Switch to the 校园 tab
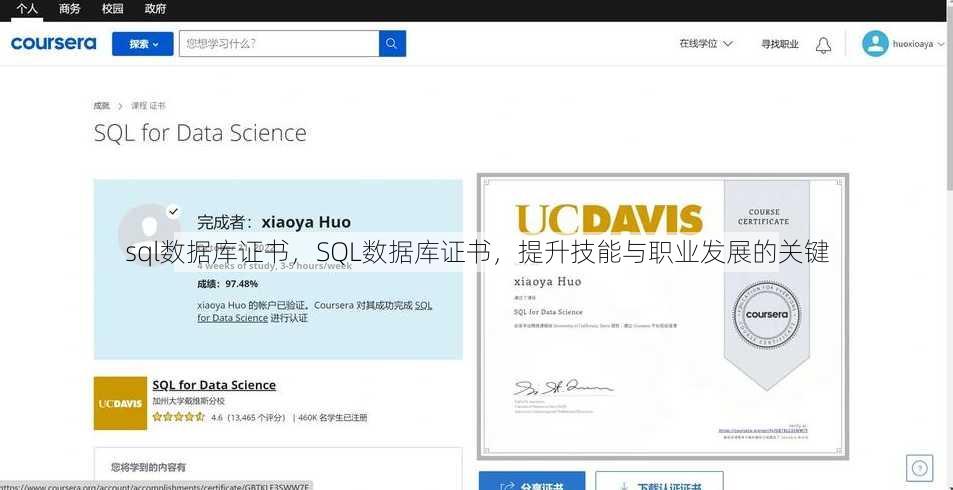The image size is (953, 490). pos(112,9)
